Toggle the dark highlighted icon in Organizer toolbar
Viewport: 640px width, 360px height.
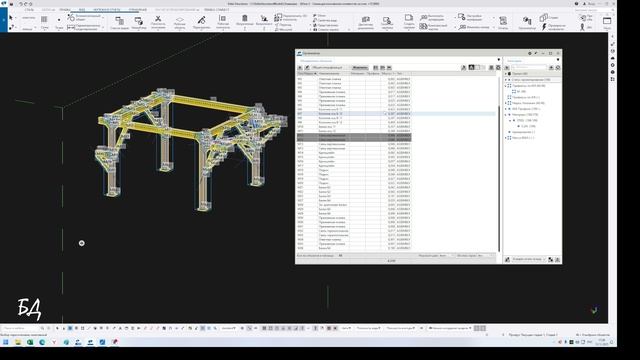click(471, 67)
